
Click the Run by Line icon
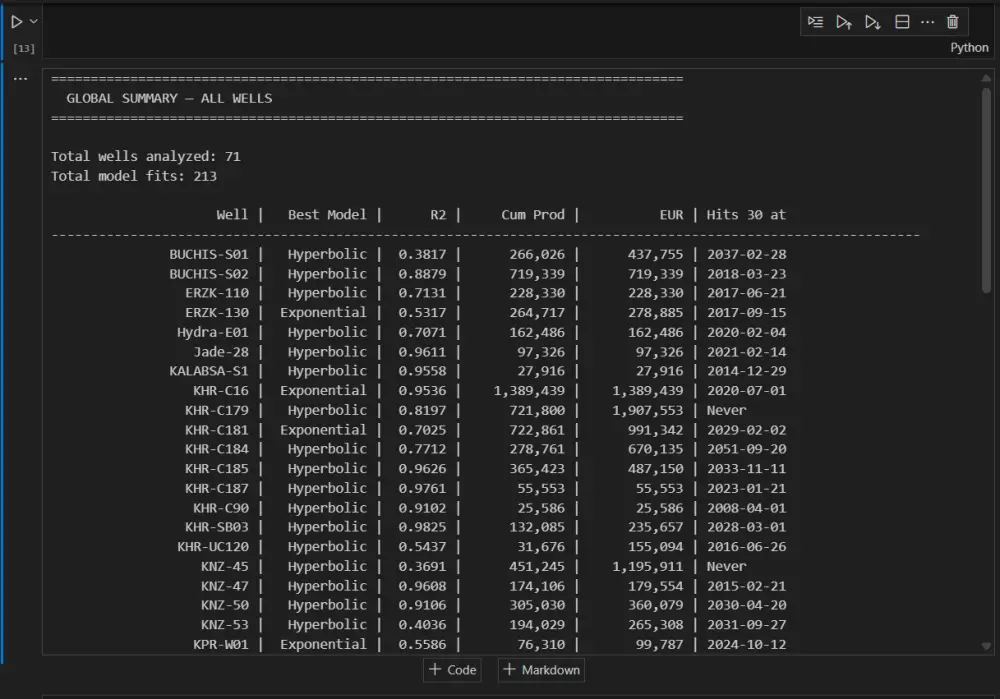[x=815, y=22]
